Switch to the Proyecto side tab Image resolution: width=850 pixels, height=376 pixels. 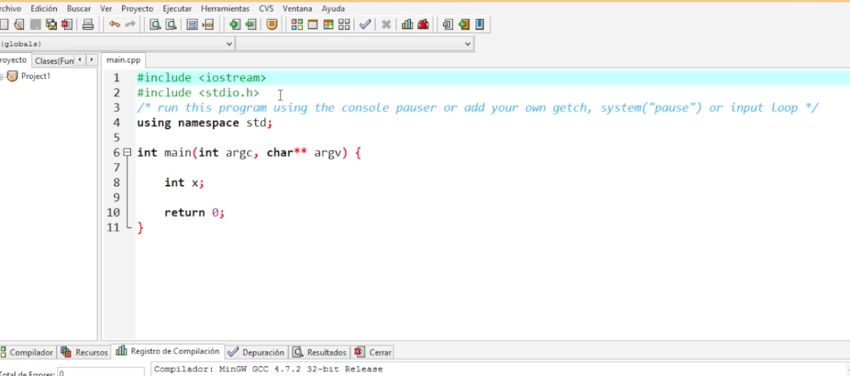[x=14, y=60]
